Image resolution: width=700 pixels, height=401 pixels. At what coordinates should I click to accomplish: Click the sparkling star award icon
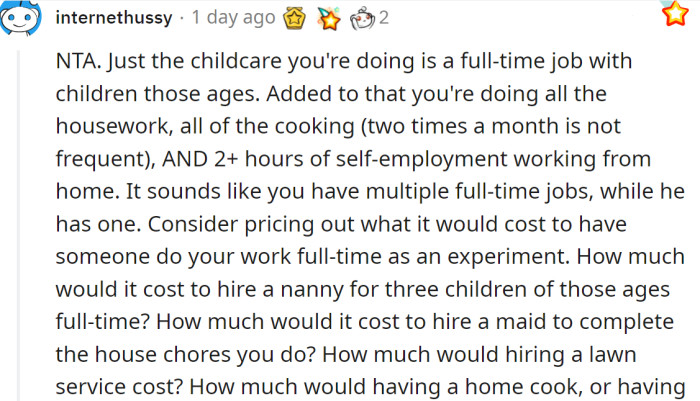(x=329, y=17)
